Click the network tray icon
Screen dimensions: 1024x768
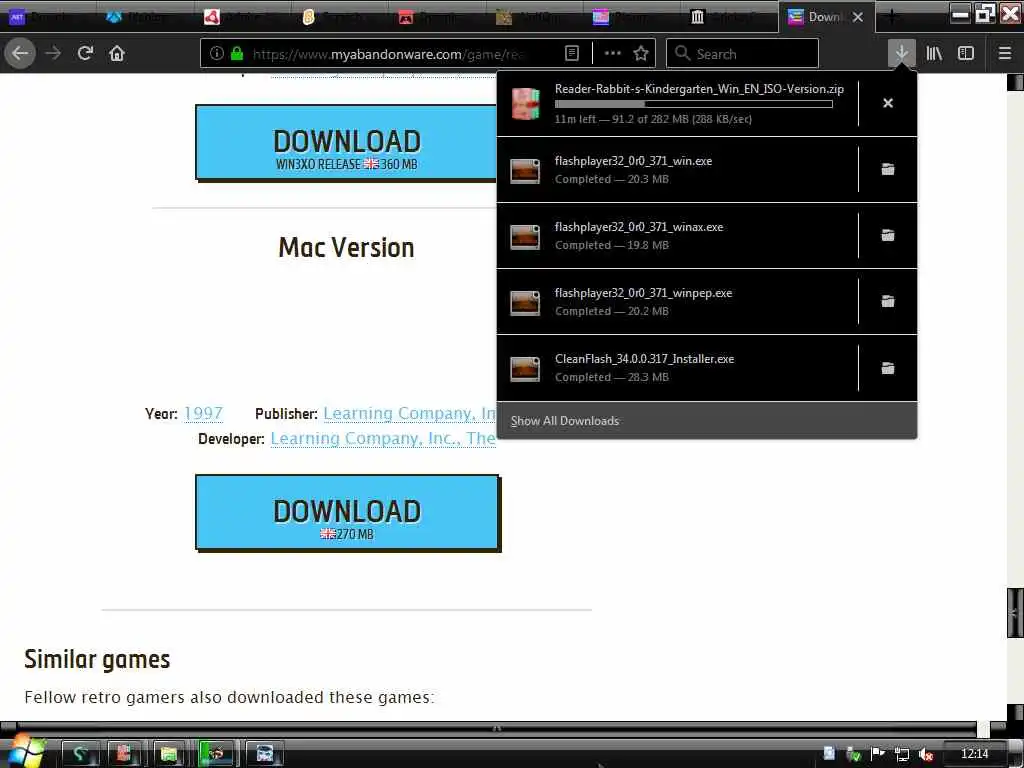(902, 754)
